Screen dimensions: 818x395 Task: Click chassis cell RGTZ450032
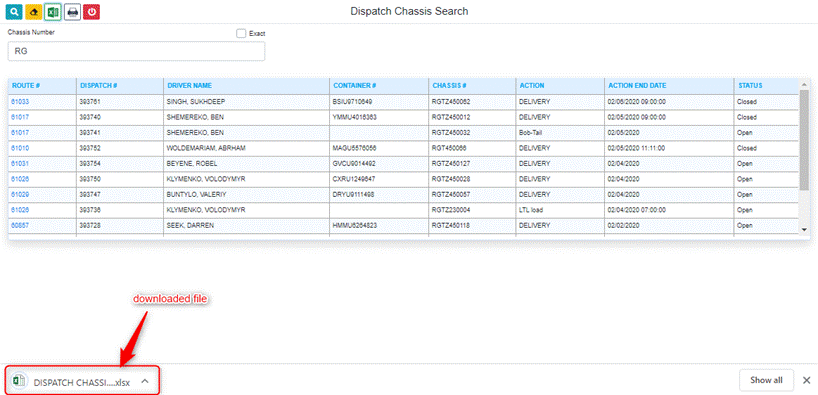[x=472, y=133]
